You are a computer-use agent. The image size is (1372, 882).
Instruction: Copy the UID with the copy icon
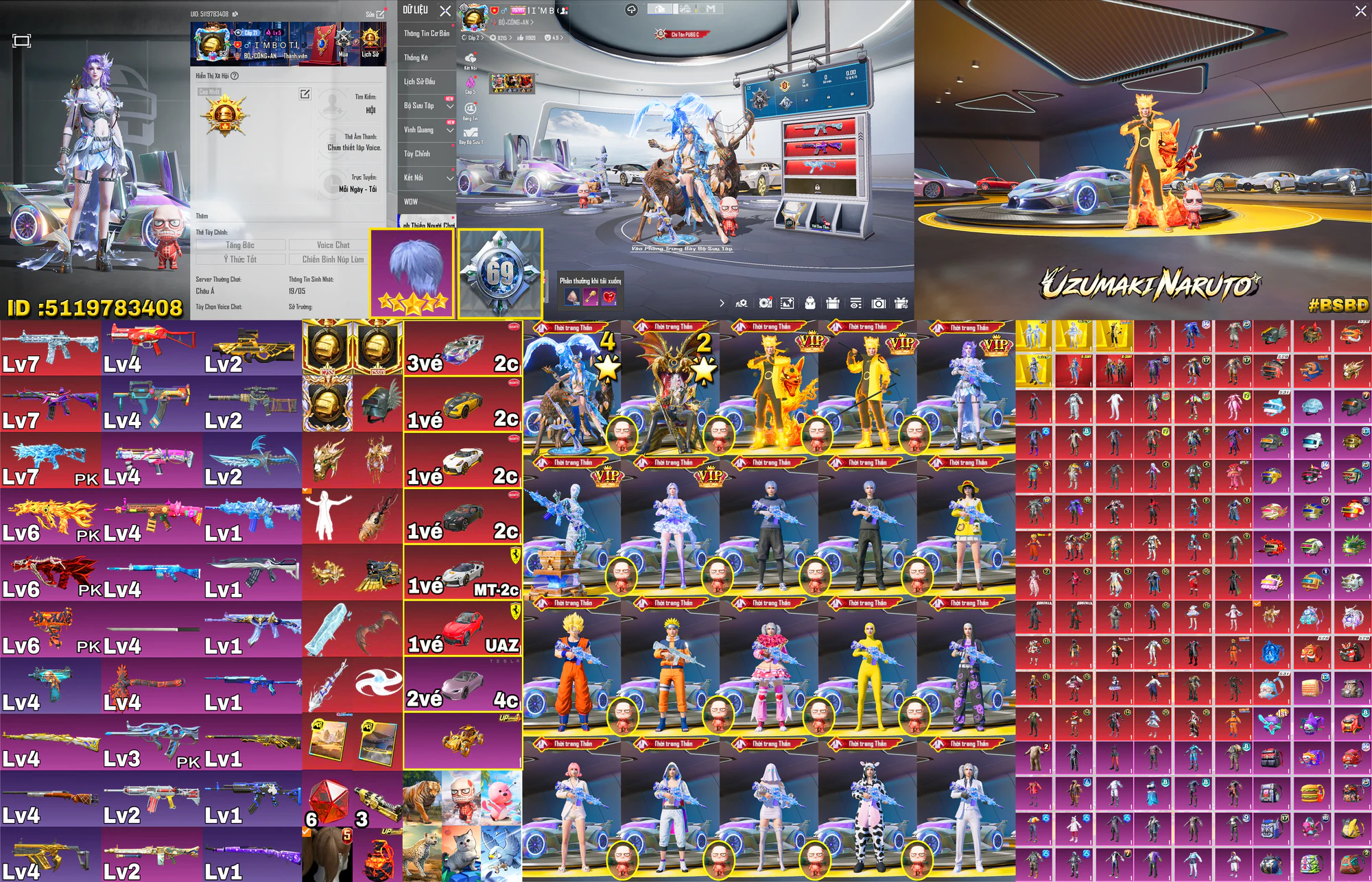pos(235,14)
